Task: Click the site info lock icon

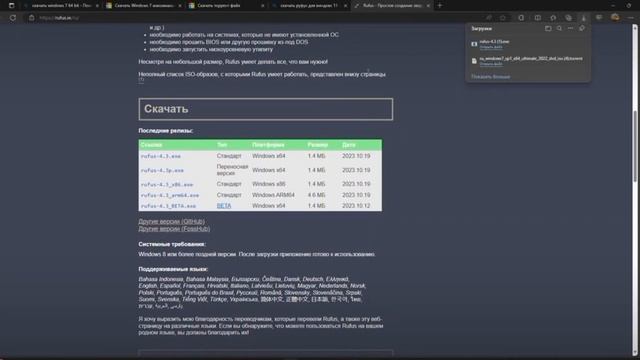Action: point(31,18)
